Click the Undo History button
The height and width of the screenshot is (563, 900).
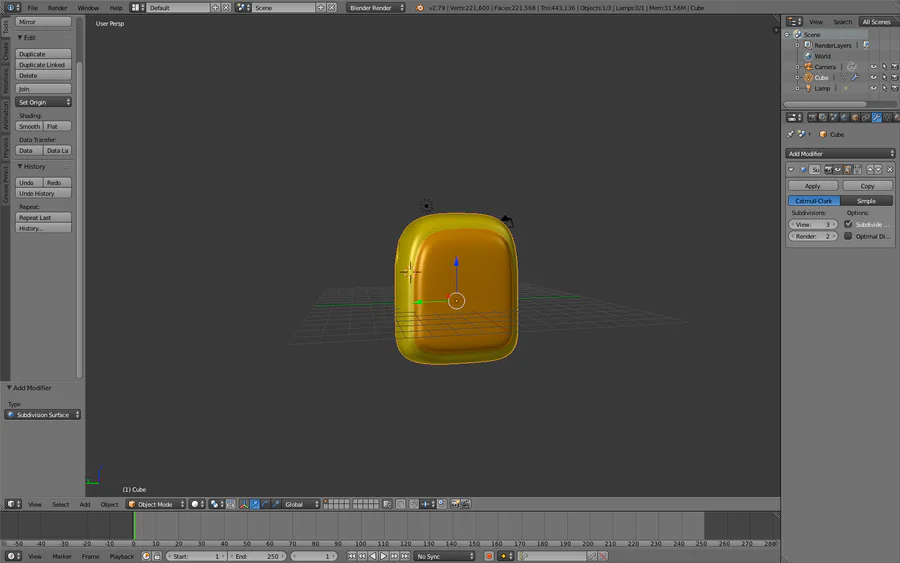click(43, 193)
